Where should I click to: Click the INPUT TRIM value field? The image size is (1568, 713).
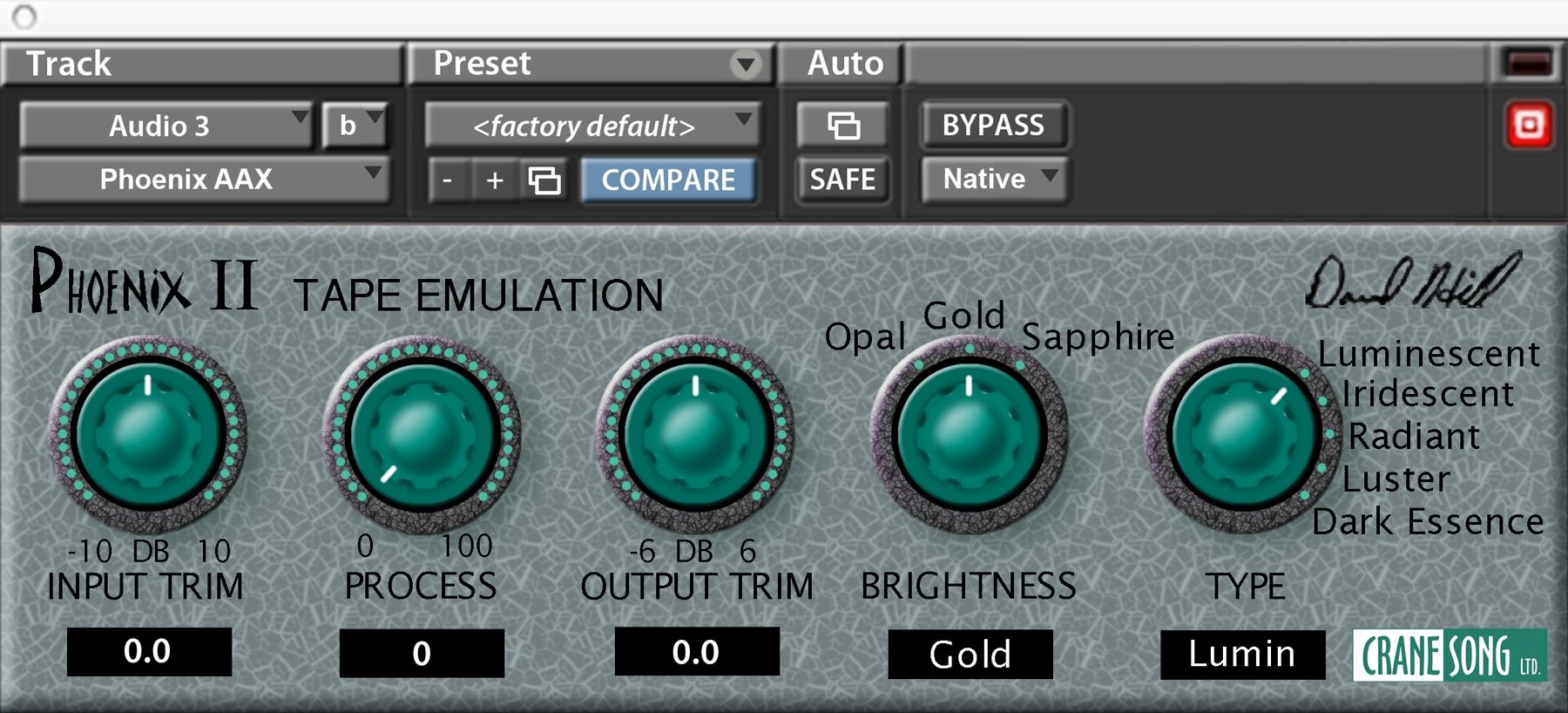pyautogui.click(x=149, y=652)
